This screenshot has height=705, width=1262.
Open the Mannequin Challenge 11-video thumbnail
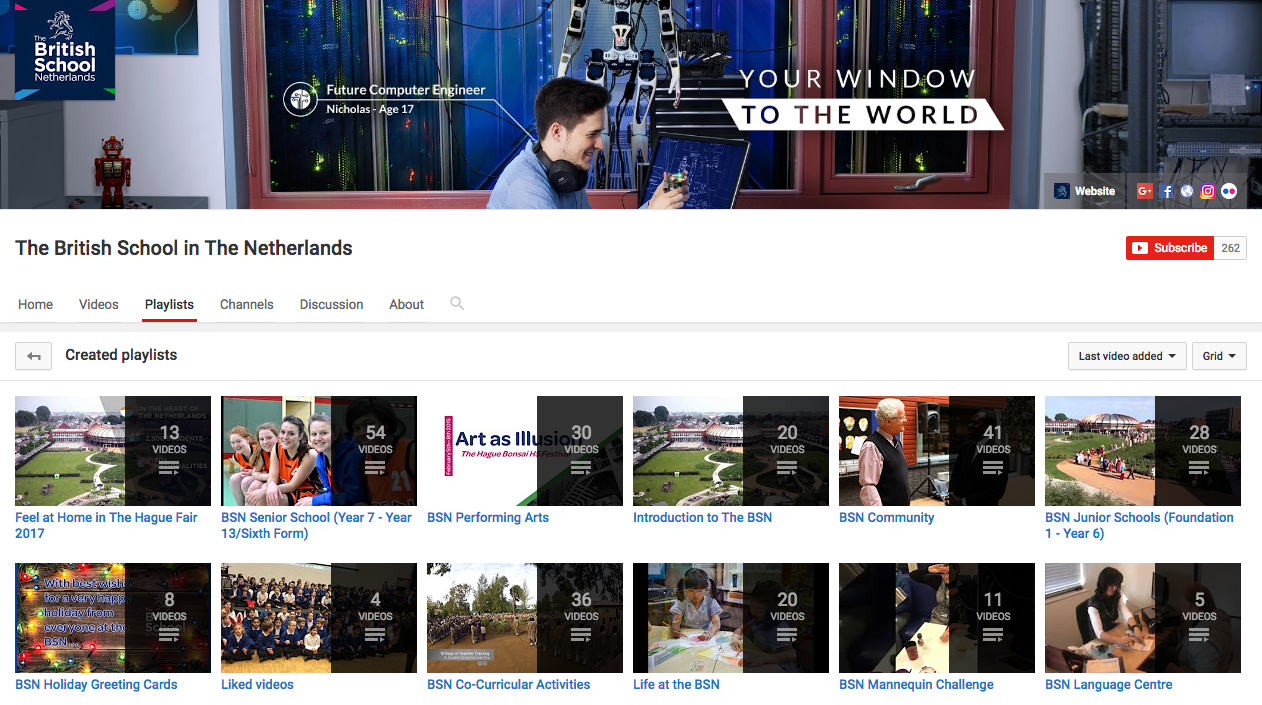(x=937, y=618)
